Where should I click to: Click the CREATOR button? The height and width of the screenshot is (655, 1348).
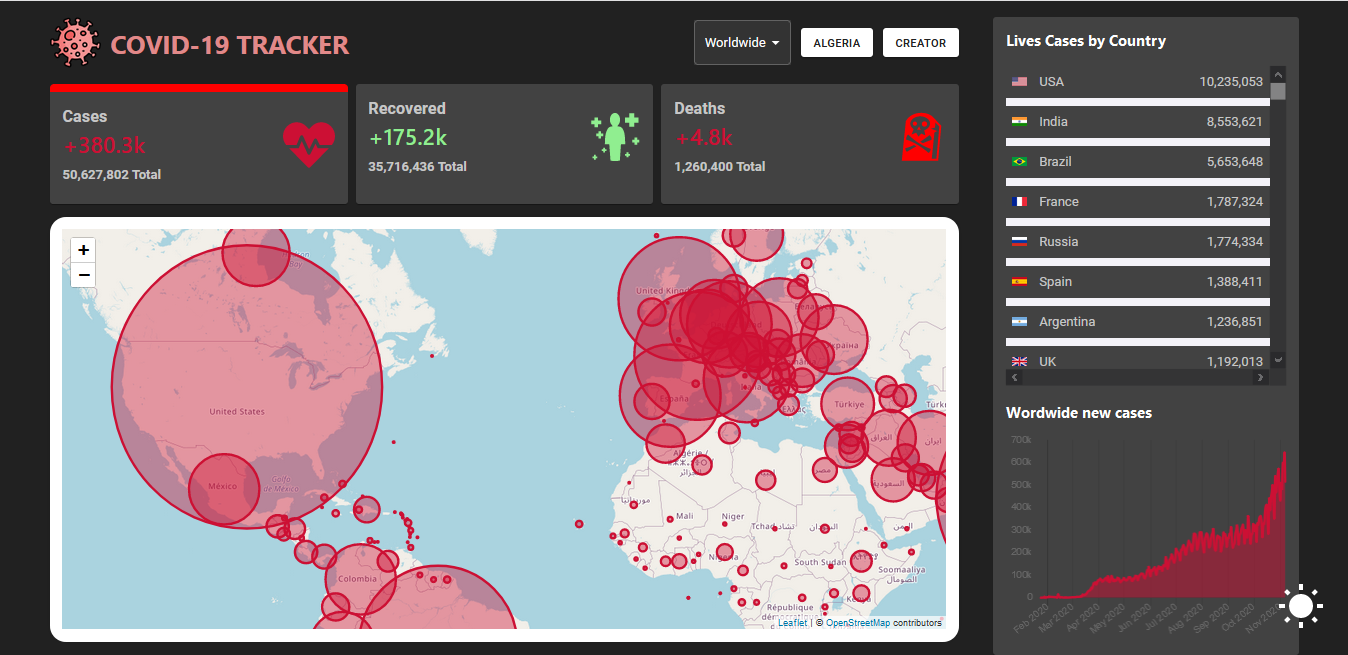[920, 43]
